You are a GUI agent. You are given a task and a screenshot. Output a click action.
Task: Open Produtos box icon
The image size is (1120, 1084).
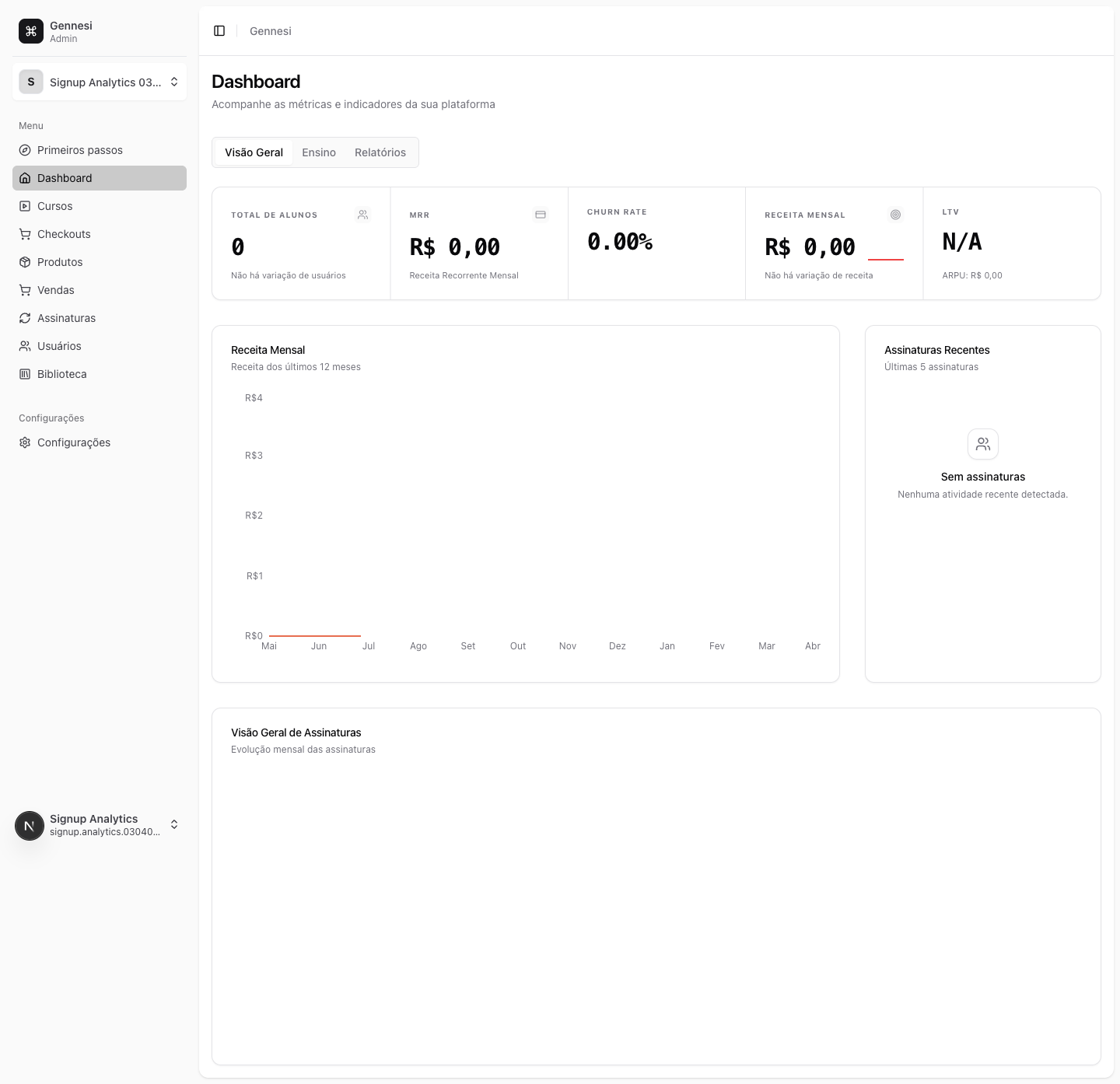pos(25,262)
